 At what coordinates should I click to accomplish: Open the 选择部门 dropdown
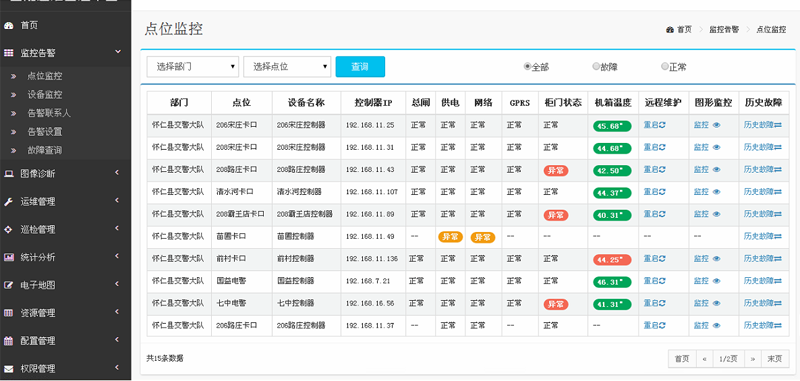coord(193,67)
